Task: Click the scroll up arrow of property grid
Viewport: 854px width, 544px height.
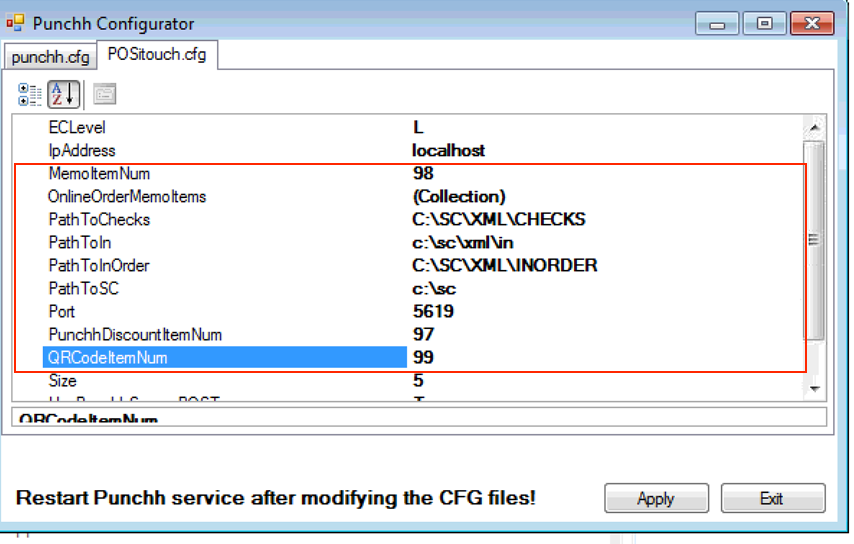Action: point(814,129)
